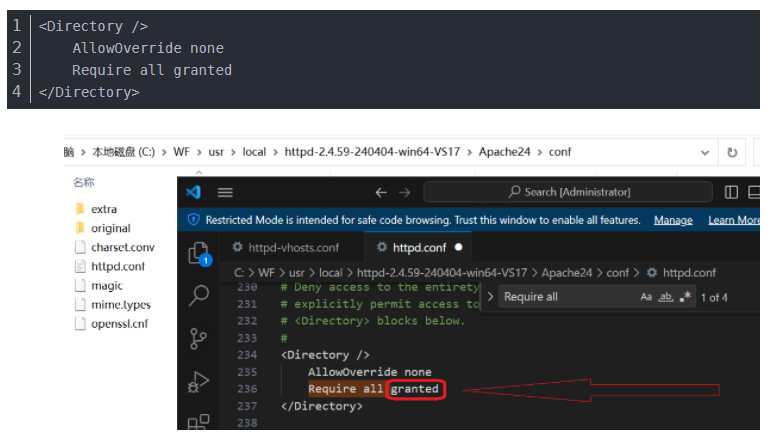Select the openssl.cnf file
The width and height of the screenshot is (767, 439).
[x=119, y=323]
